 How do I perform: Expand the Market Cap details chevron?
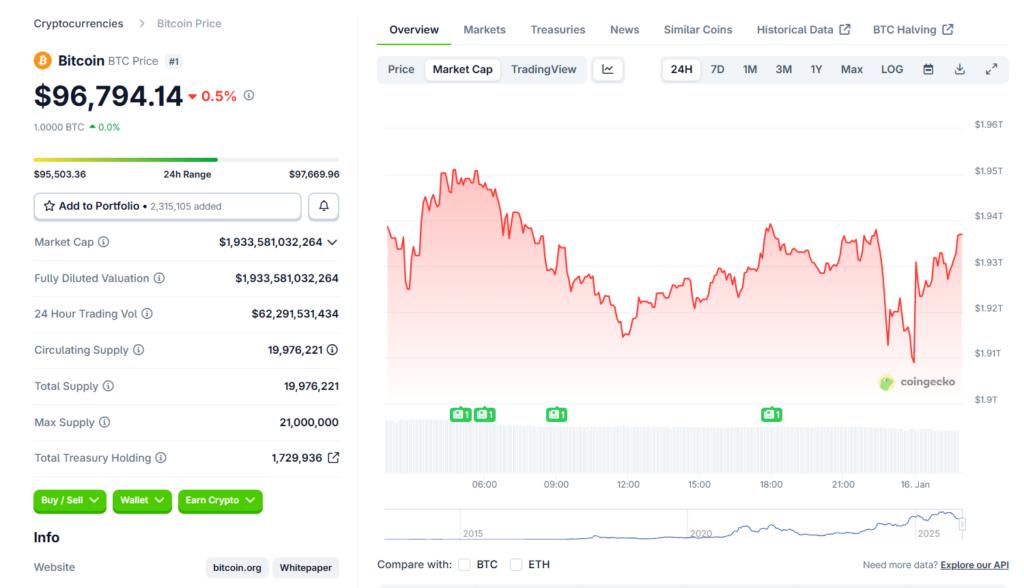tap(332, 242)
